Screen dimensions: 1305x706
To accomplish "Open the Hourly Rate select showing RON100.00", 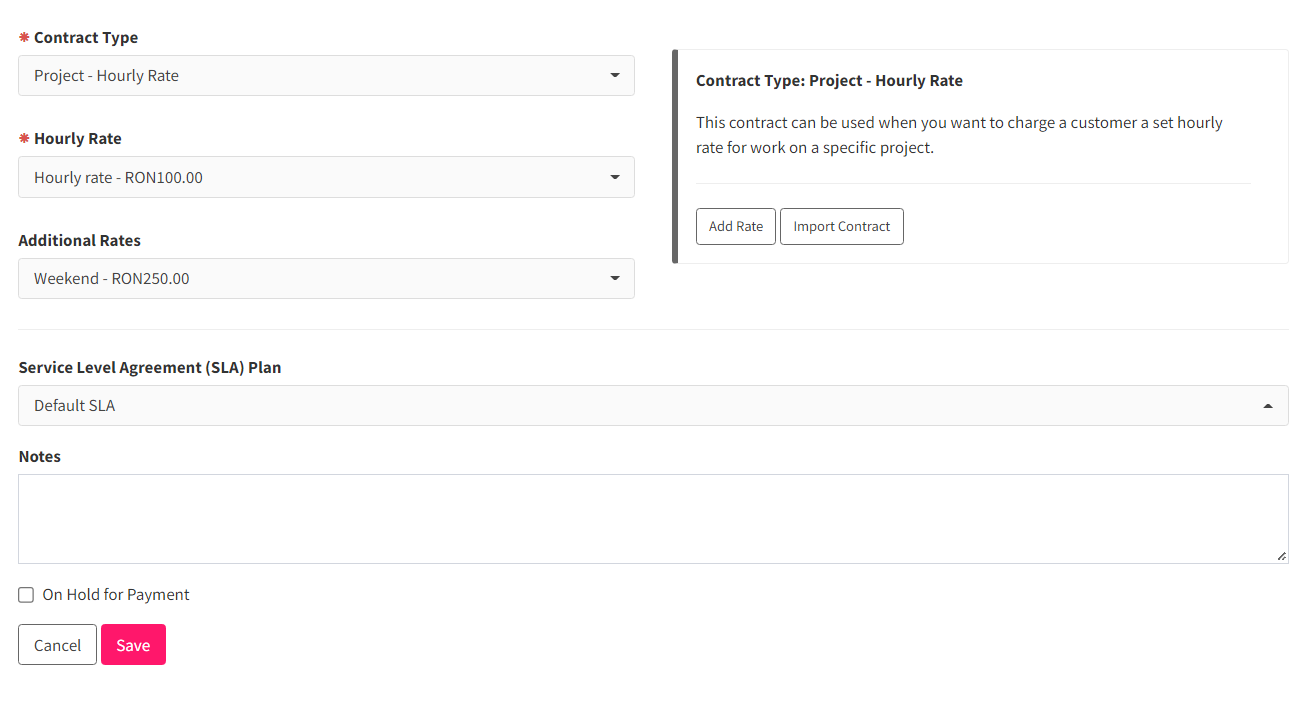I will click(x=326, y=177).
